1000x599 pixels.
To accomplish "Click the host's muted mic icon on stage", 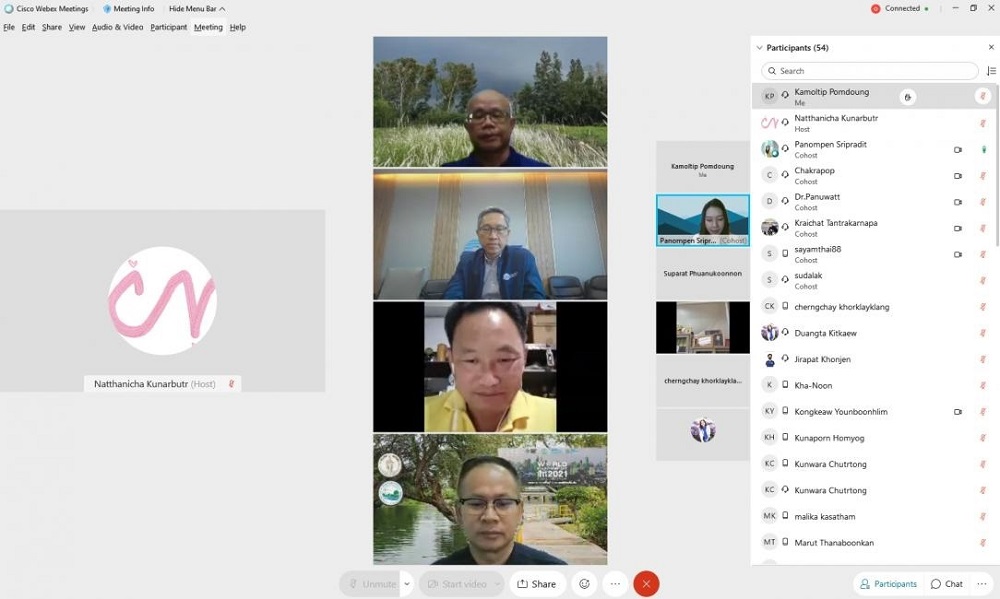I will pyautogui.click(x=232, y=384).
